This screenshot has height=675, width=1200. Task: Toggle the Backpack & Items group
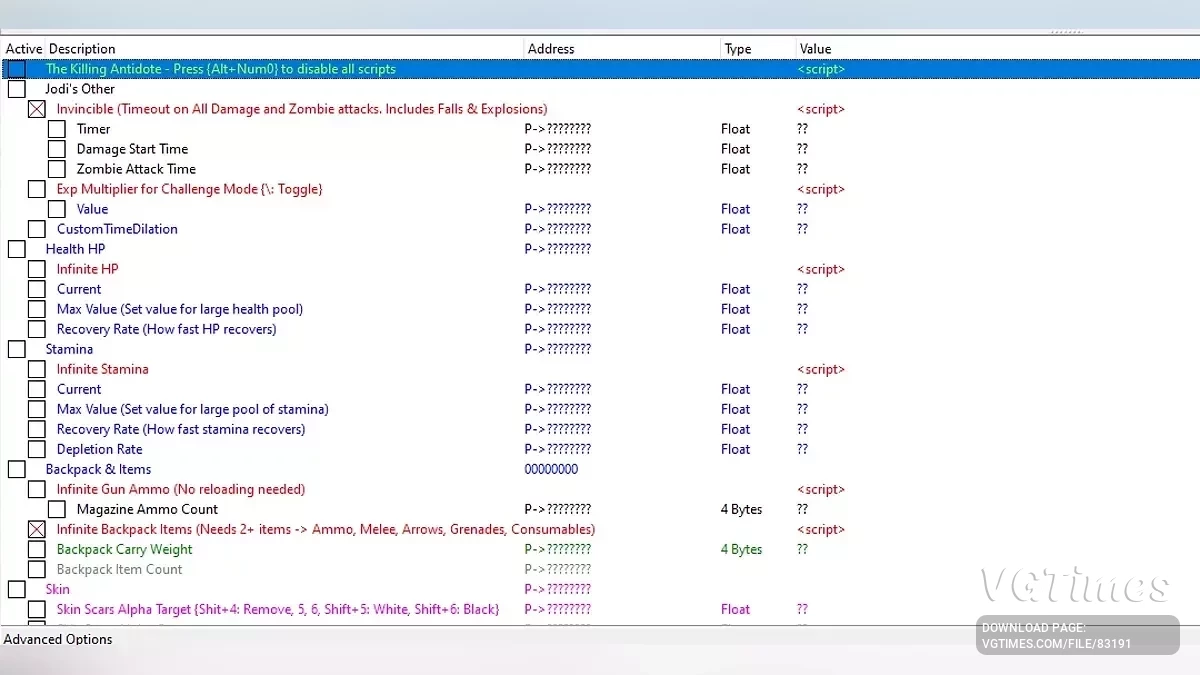pos(16,469)
